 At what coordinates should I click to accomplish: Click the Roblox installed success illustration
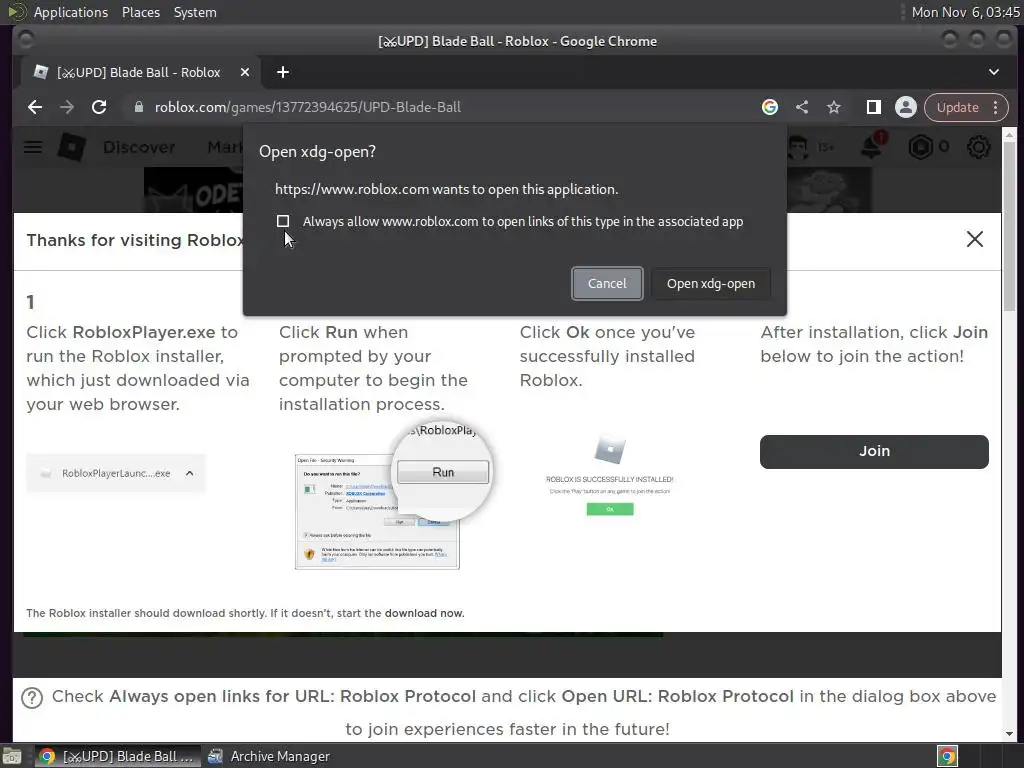click(609, 475)
